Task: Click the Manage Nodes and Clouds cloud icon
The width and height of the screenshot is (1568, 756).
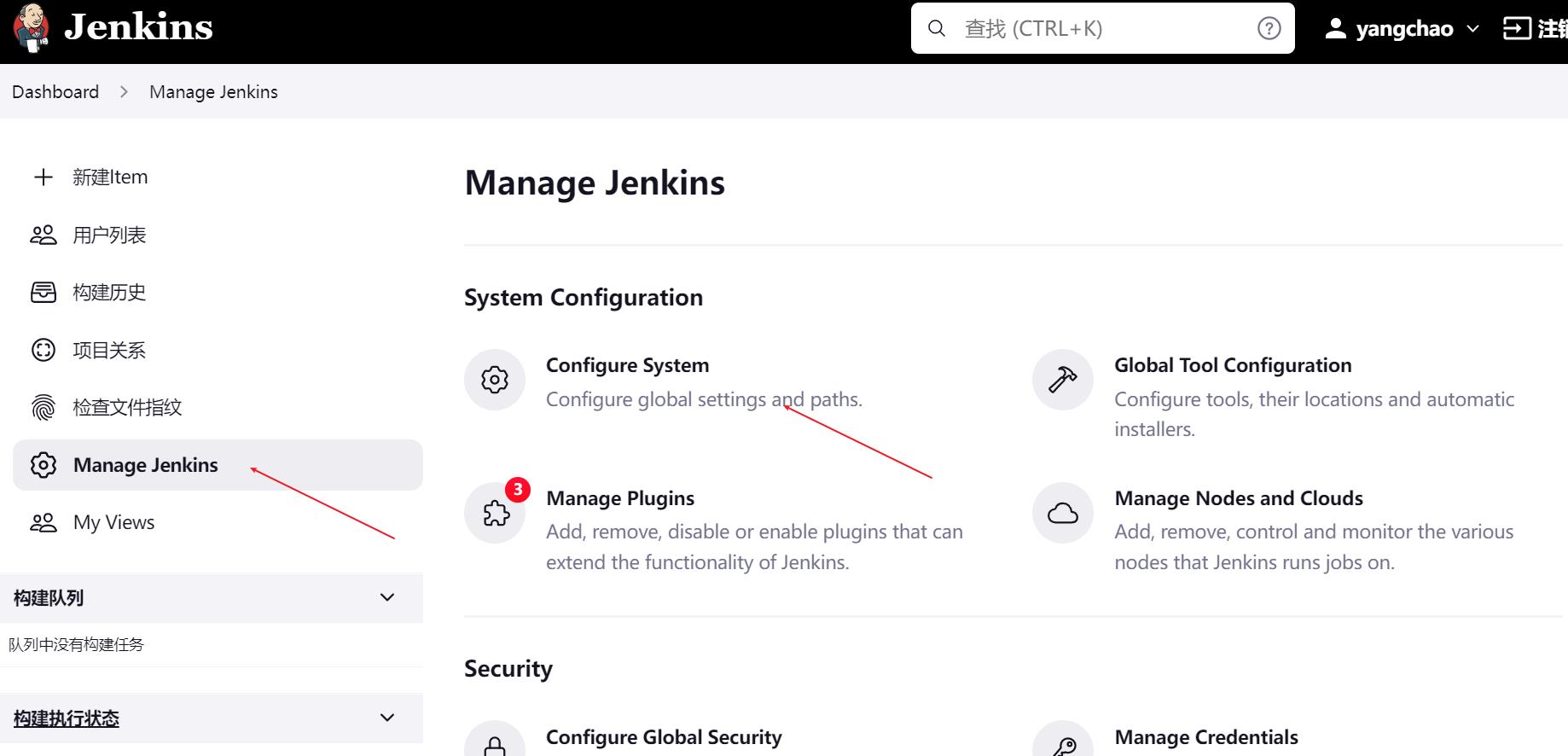Action: click(1063, 513)
